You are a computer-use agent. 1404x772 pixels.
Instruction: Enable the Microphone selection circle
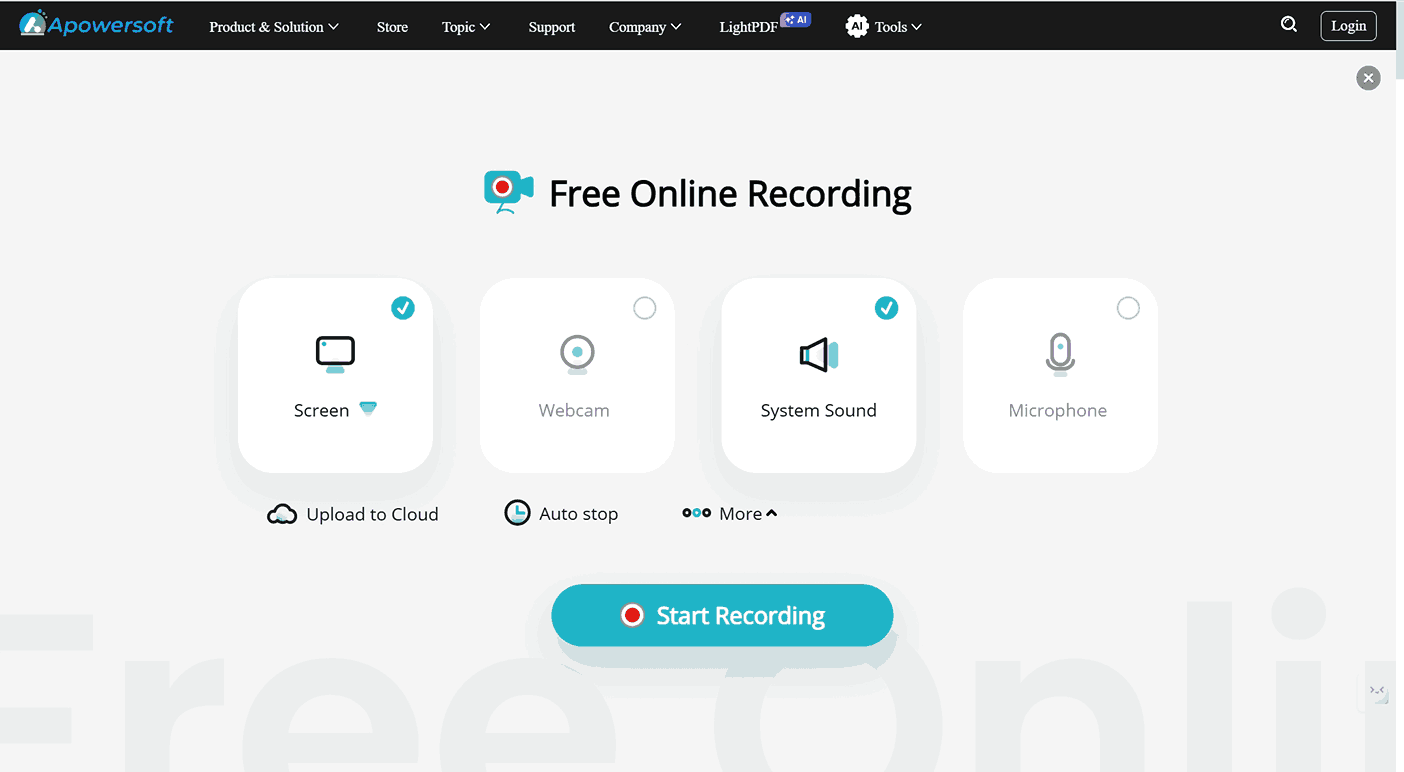click(1128, 308)
